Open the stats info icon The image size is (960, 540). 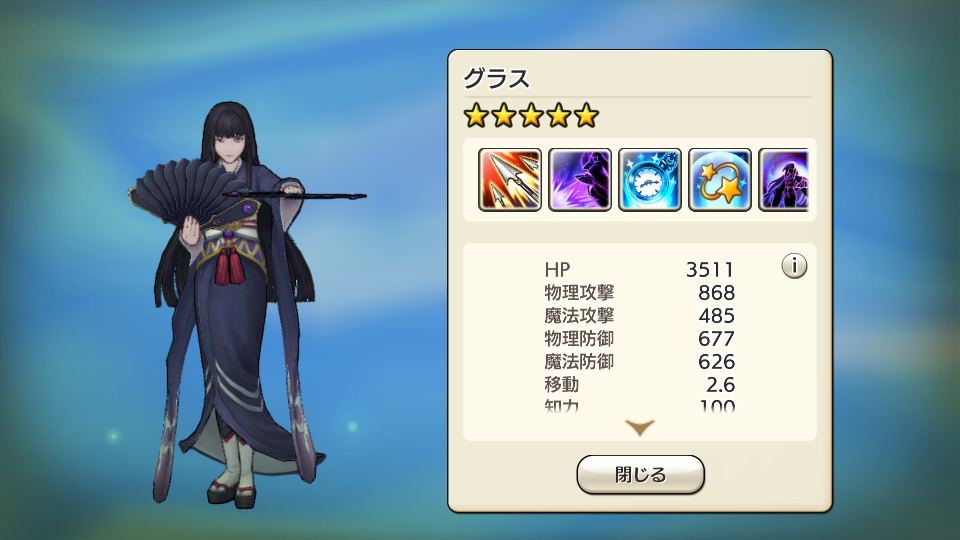pyautogui.click(x=794, y=266)
